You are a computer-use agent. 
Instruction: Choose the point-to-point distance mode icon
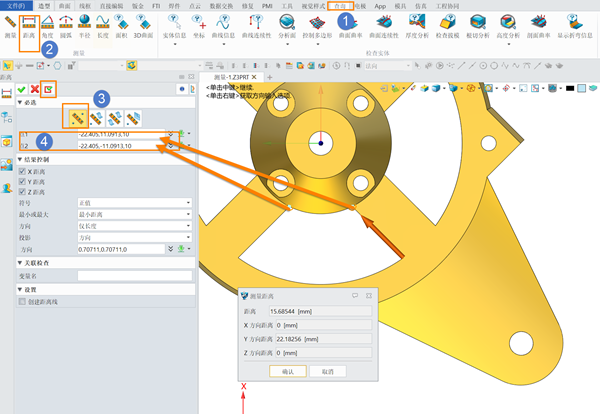tap(77, 118)
